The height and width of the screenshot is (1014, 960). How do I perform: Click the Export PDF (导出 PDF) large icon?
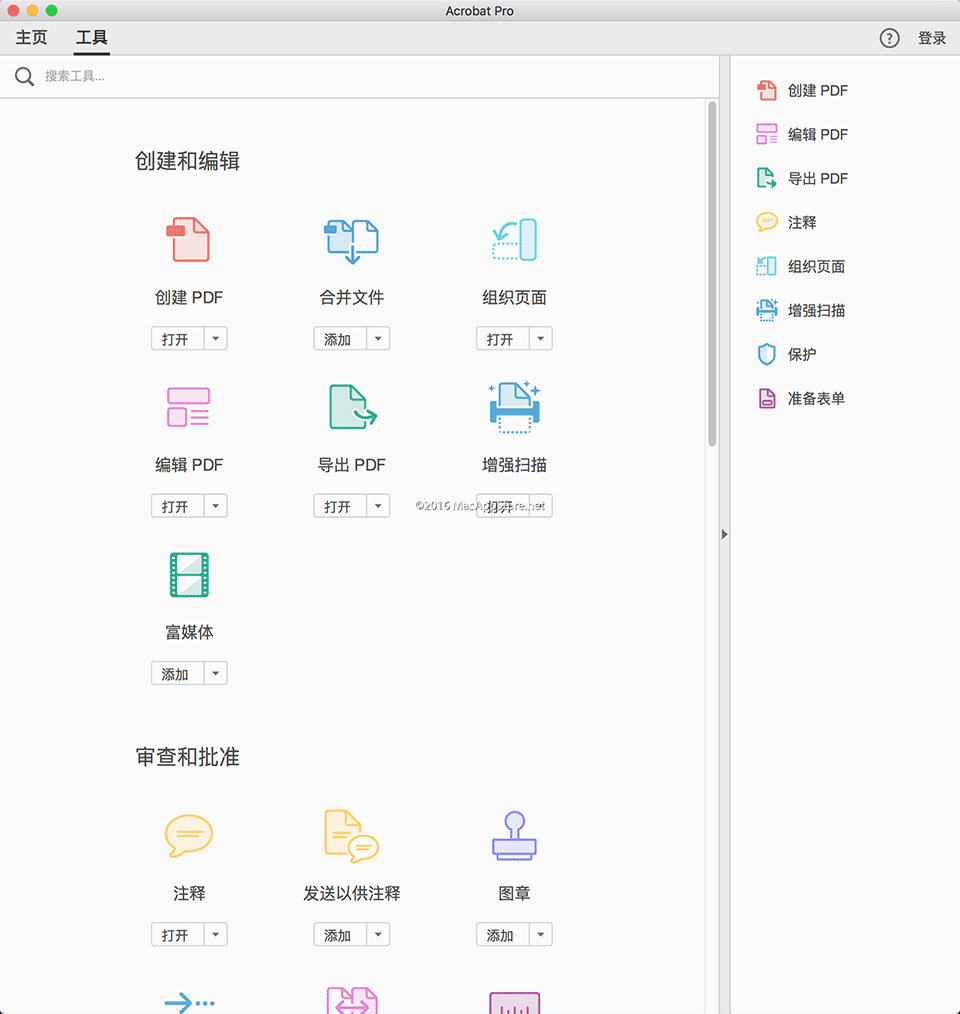[x=351, y=407]
